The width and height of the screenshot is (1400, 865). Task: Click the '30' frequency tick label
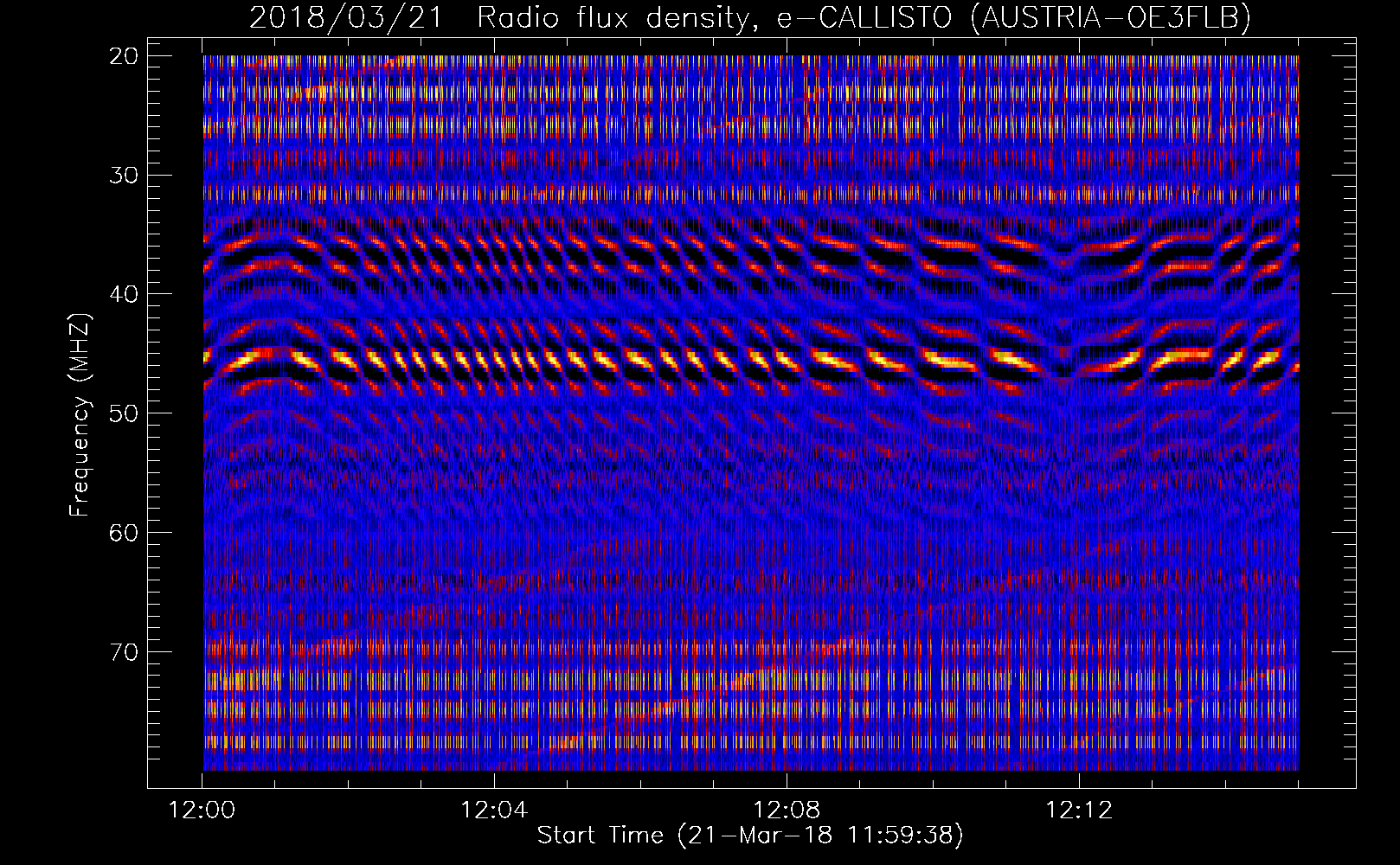point(125,176)
